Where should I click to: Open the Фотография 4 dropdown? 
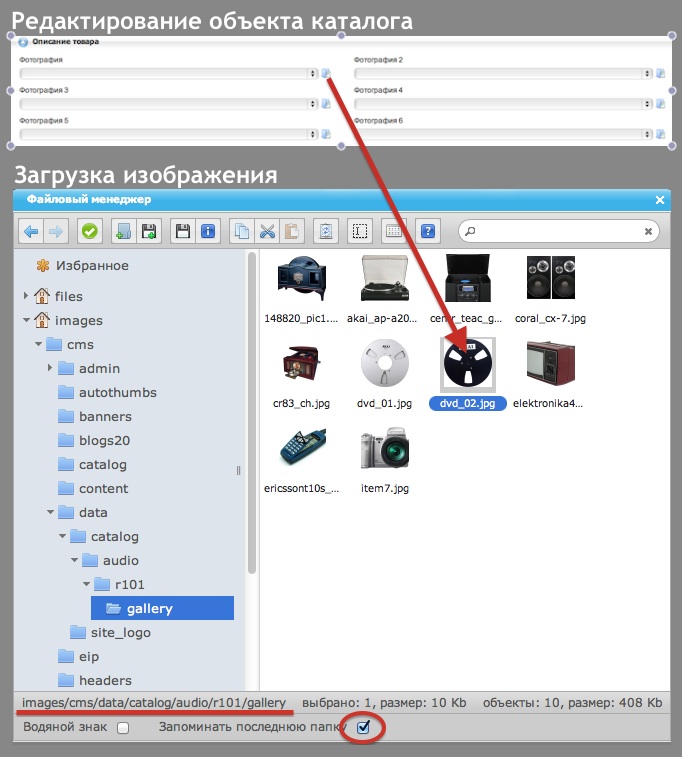click(x=503, y=104)
